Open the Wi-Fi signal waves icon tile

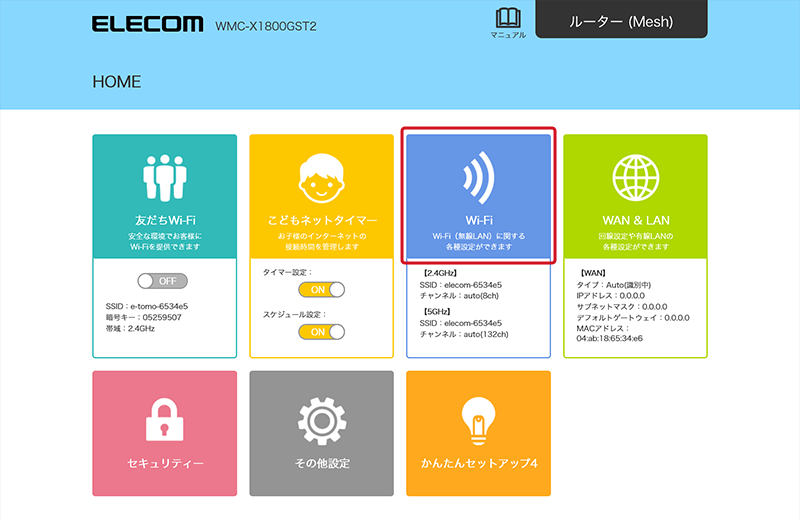point(479,178)
